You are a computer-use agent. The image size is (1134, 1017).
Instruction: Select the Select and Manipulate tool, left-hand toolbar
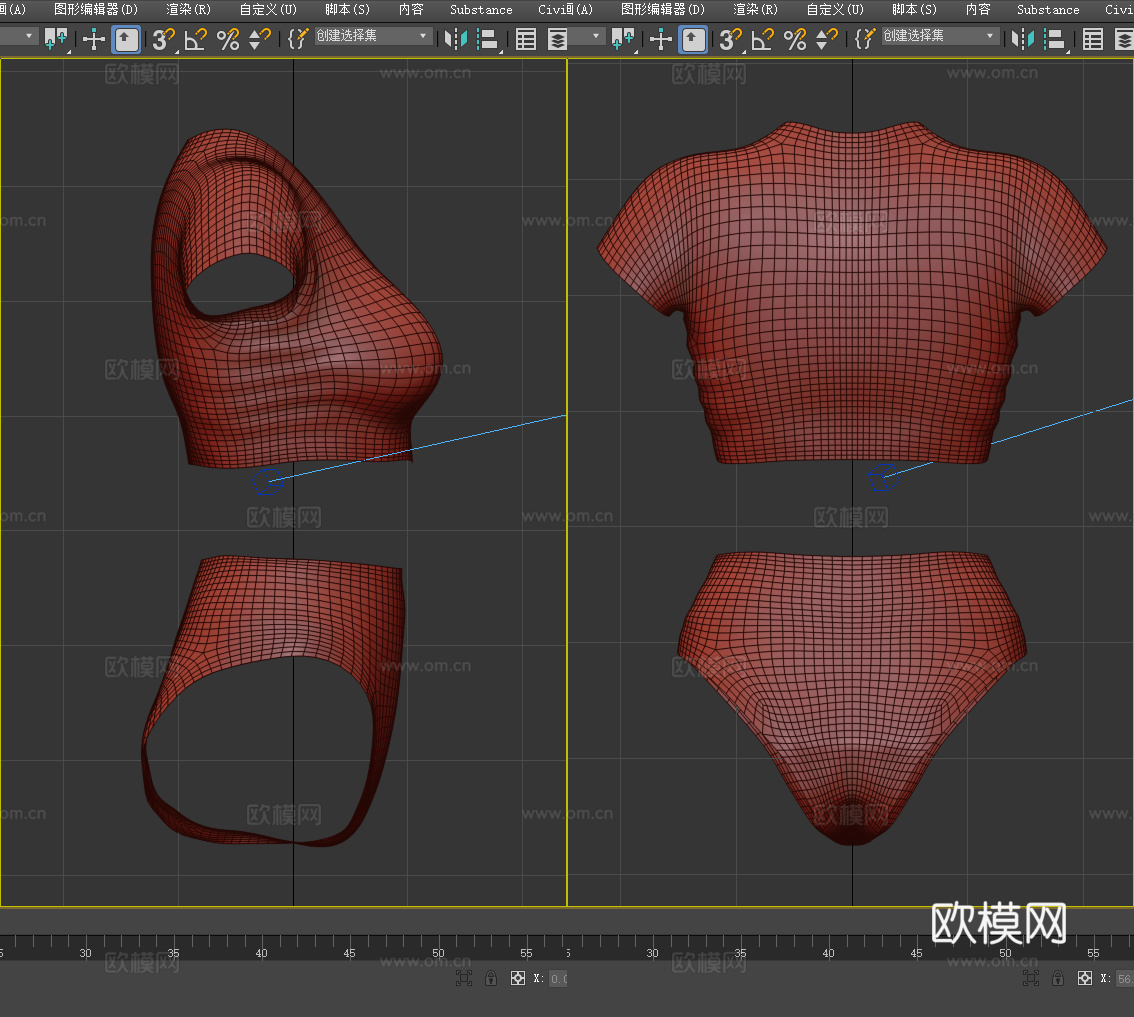point(94,39)
